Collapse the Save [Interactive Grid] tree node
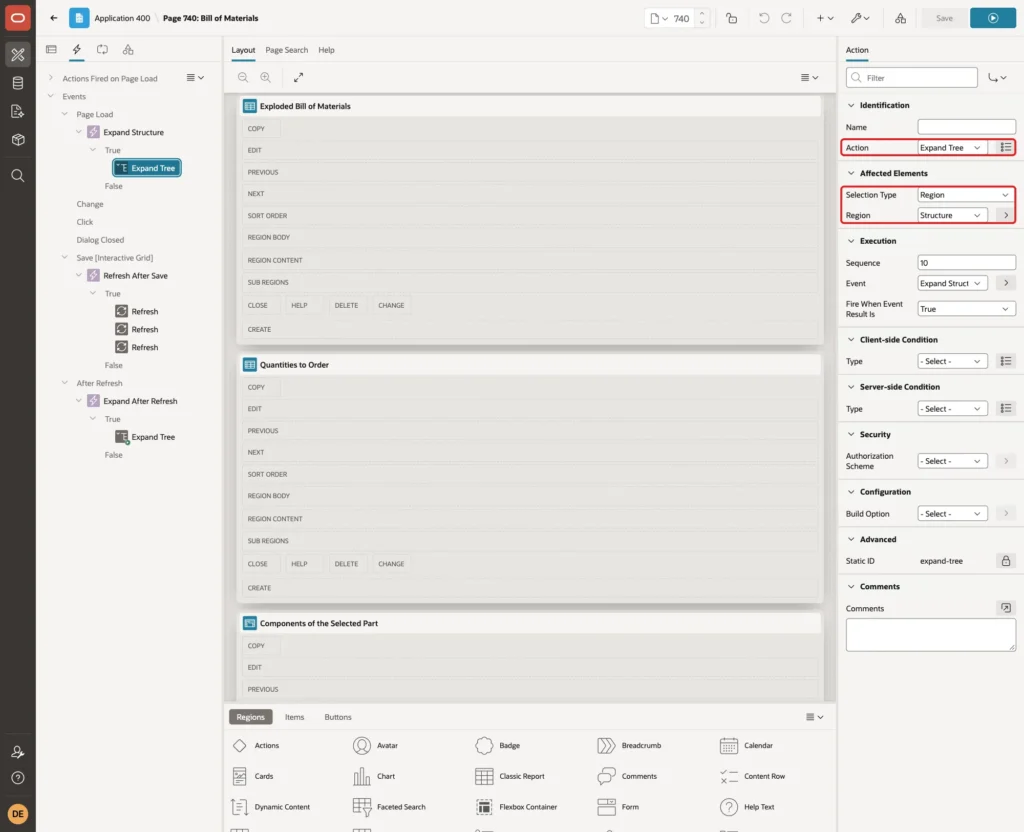Image resolution: width=1024 pixels, height=832 pixels. pyautogui.click(x=65, y=257)
